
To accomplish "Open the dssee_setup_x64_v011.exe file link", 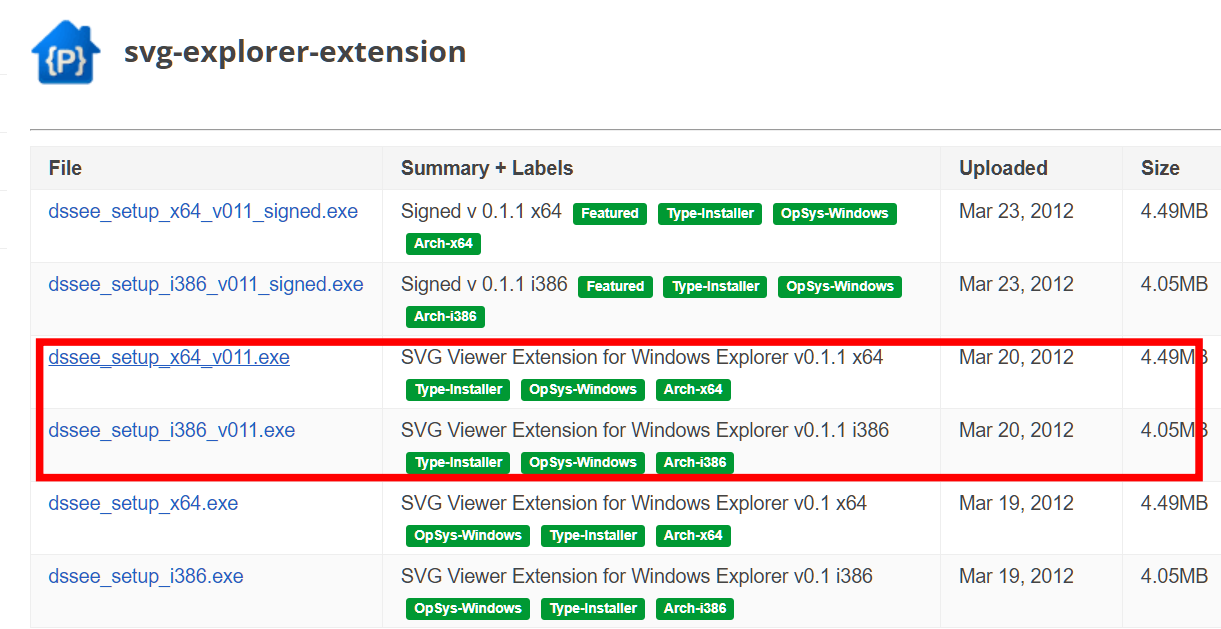I will click(169, 358).
